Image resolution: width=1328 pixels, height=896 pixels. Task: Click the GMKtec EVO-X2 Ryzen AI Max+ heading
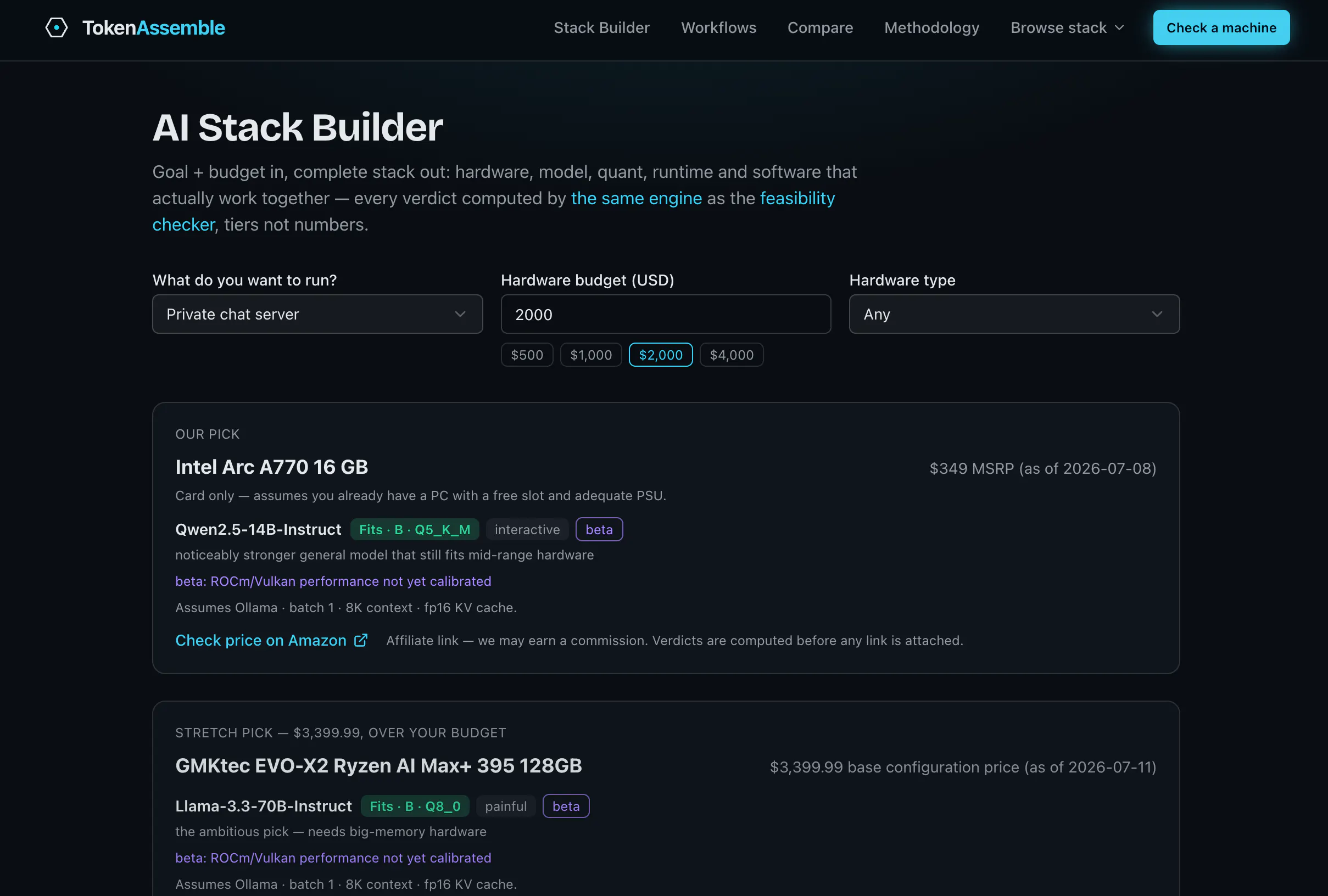(378, 766)
